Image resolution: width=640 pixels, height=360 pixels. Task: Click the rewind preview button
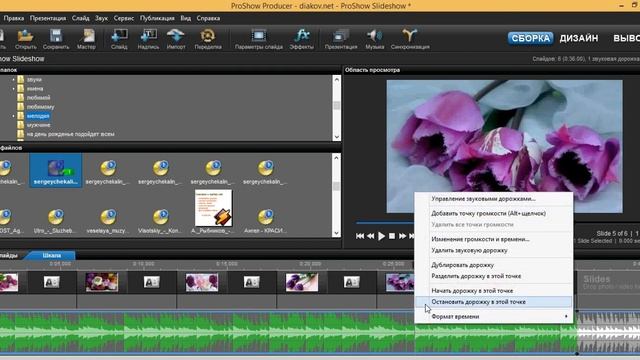point(370,236)
